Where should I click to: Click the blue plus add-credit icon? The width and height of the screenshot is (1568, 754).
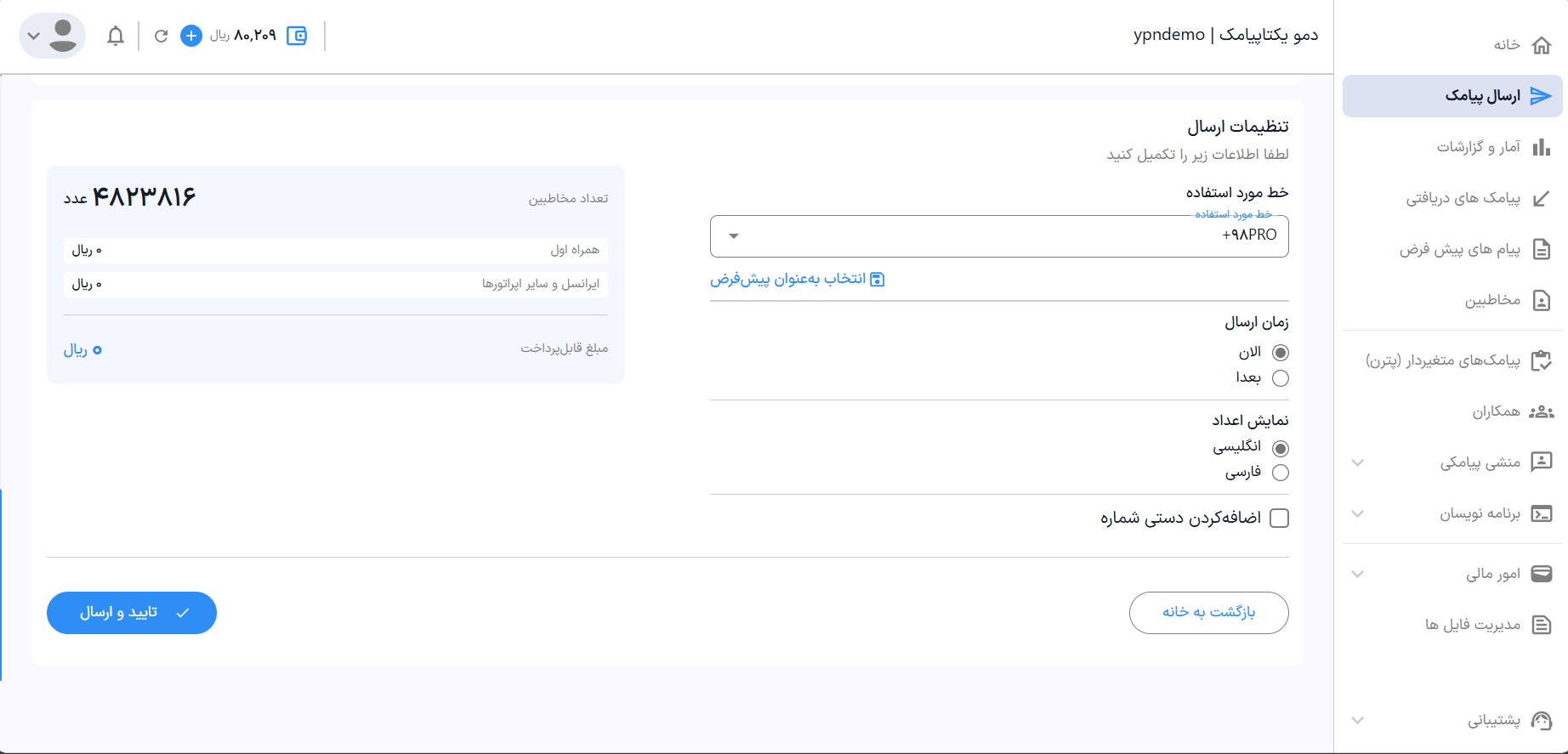[191, 36]
